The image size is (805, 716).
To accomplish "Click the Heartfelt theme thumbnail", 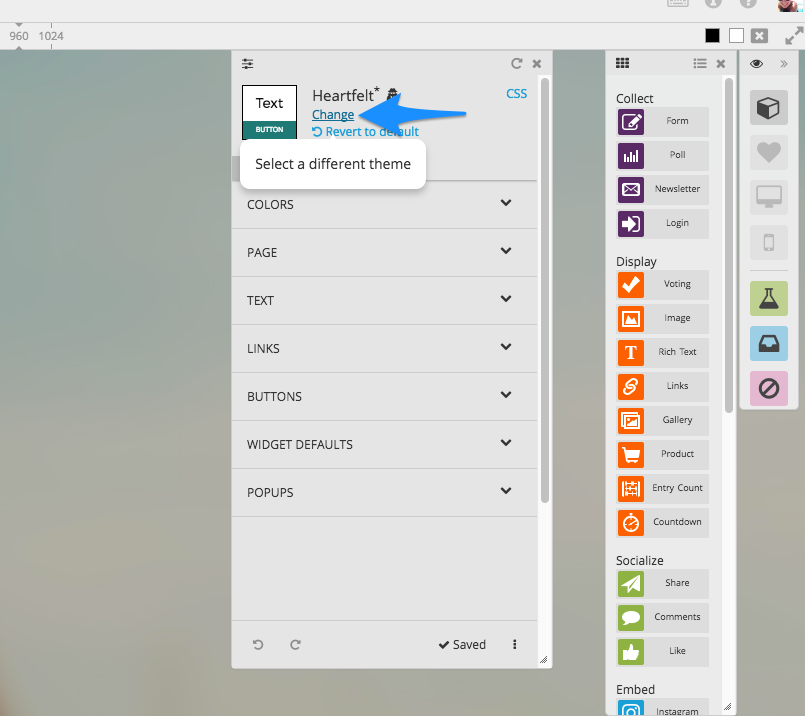I will (269, 111).
